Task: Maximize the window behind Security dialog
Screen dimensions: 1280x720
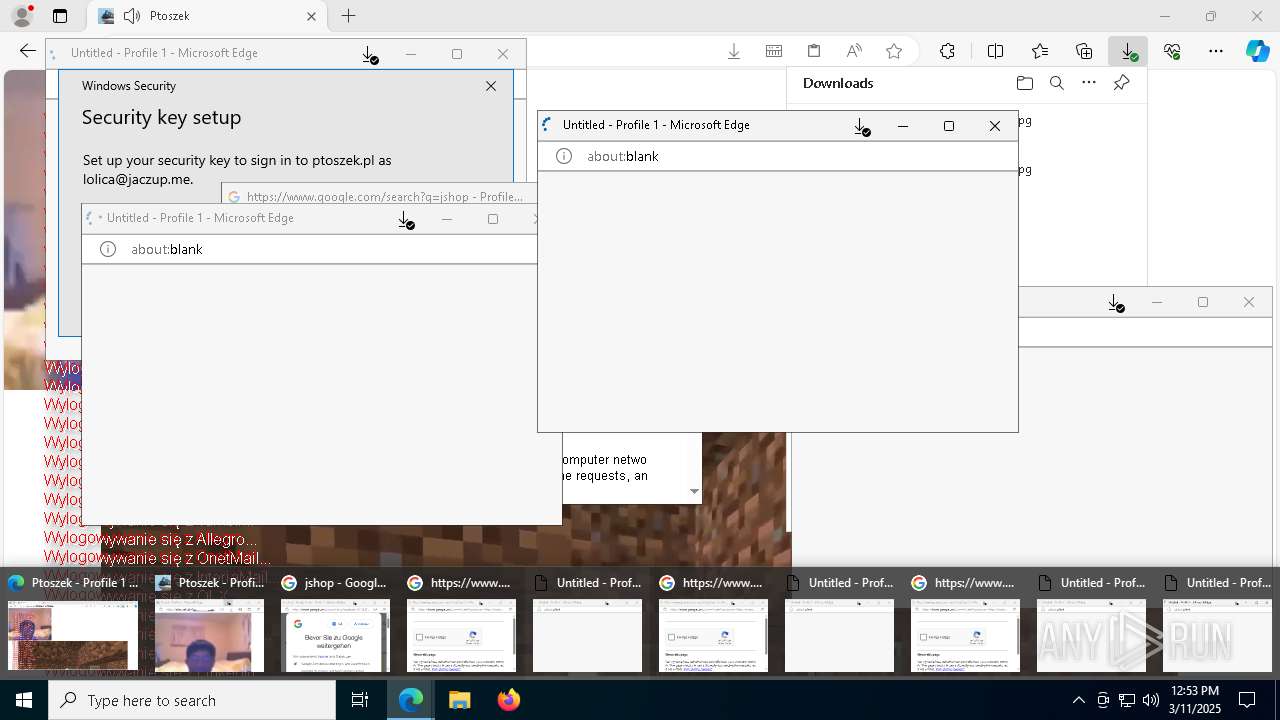Action: (457, 54)
